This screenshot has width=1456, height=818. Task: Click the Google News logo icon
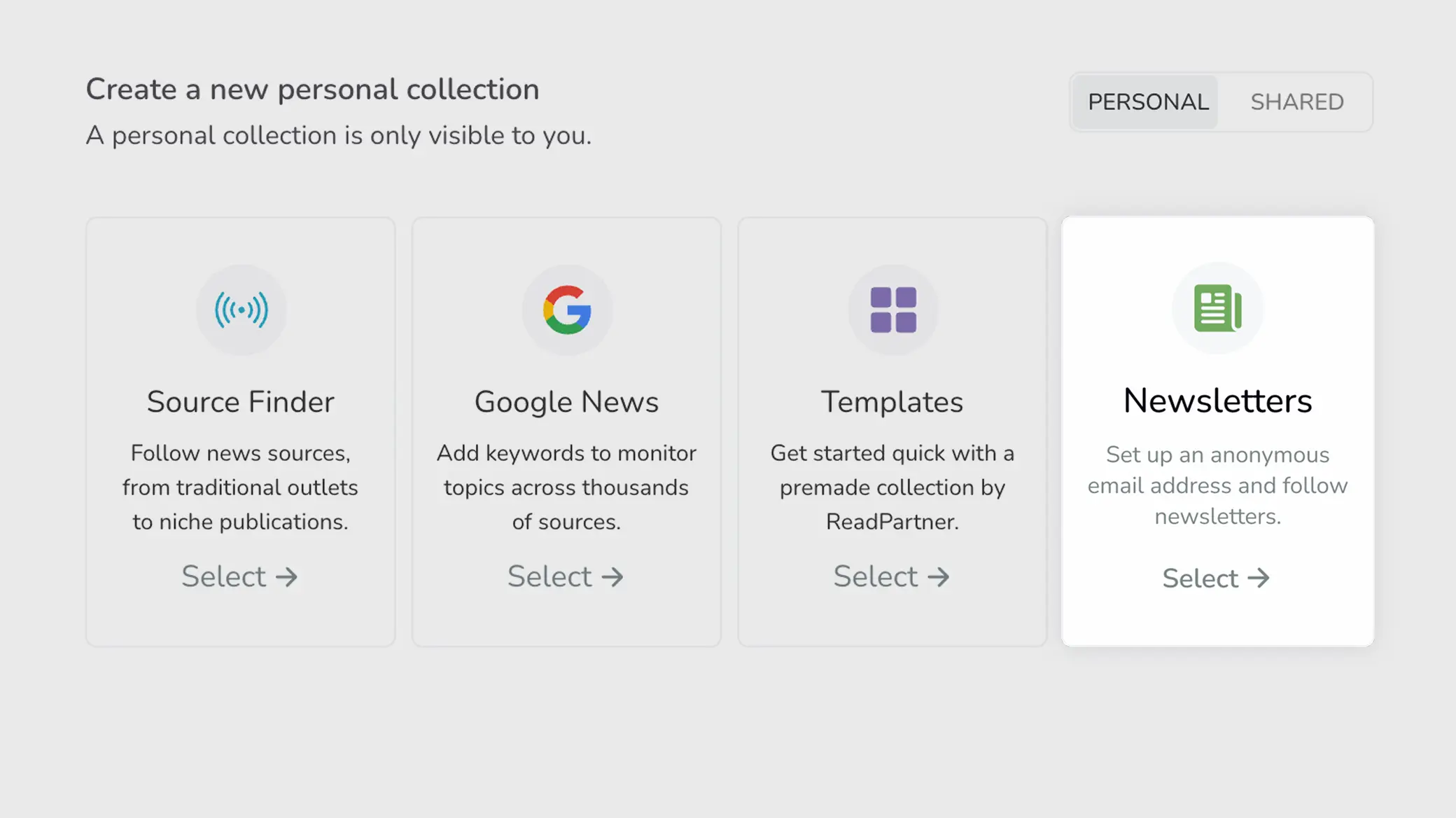(567, 310)
